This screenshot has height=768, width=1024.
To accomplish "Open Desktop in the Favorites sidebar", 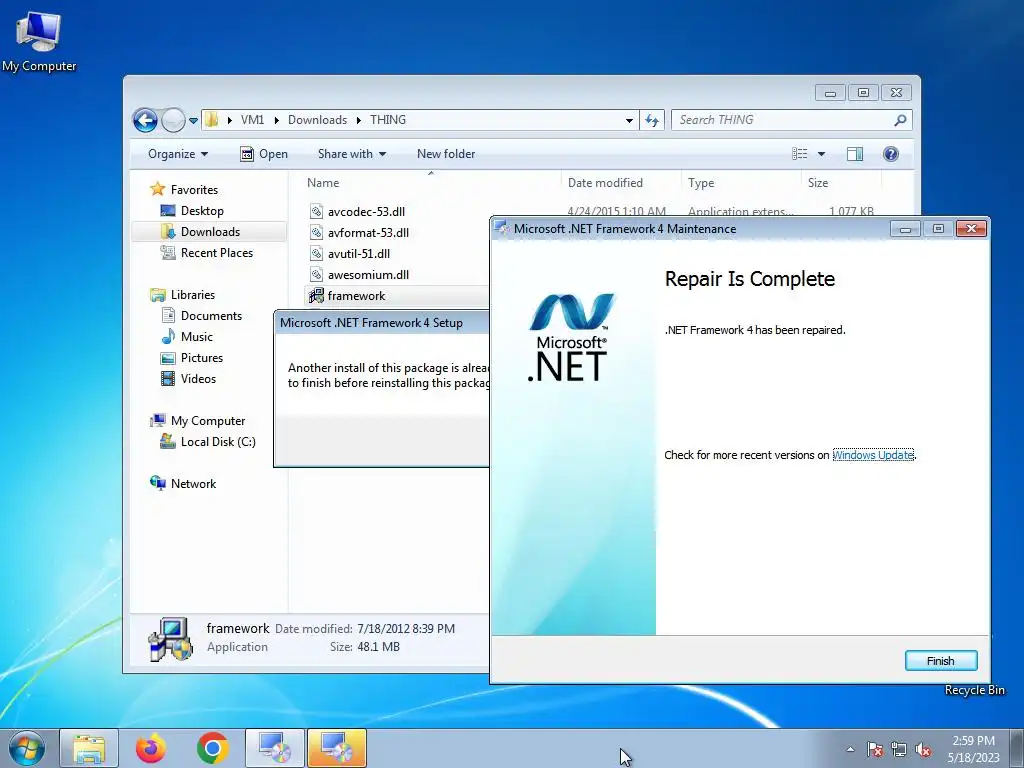I will click(202, 211).
